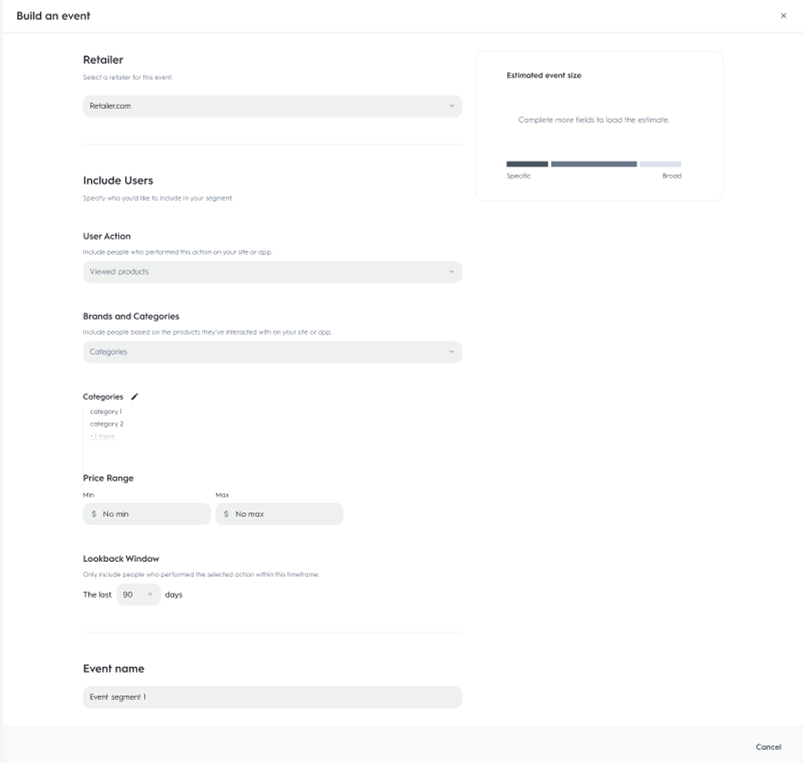
Task: Select category 1 in Categories list
Action: [106, 412]
